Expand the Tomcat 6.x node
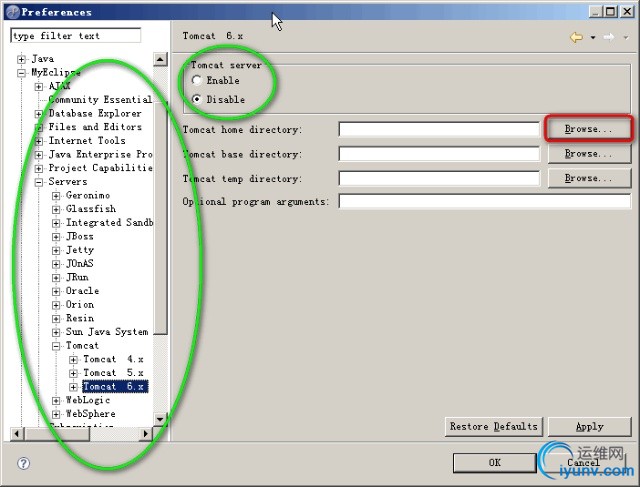This screenshot has height=487, width=640. coord(73,387)
